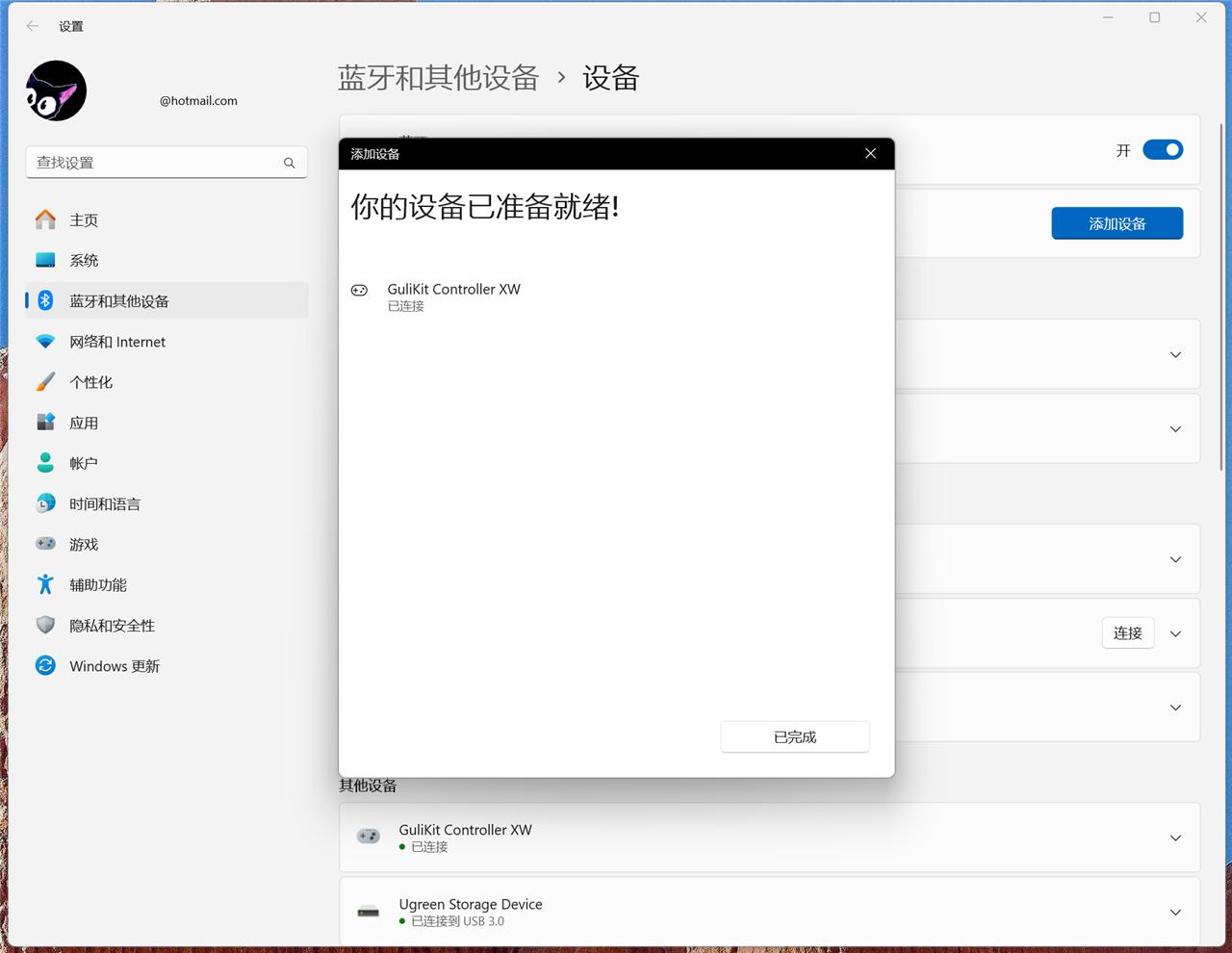The width and height of the screenshot is (1232, 953).
Task: Select 蓝牙和其他设备 in the sidebar
Action: pos(167,300)
